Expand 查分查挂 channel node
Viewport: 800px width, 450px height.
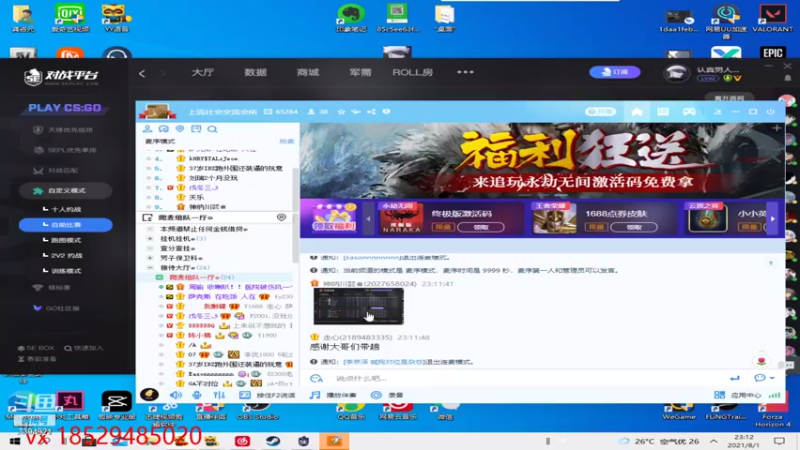point(150,248)
